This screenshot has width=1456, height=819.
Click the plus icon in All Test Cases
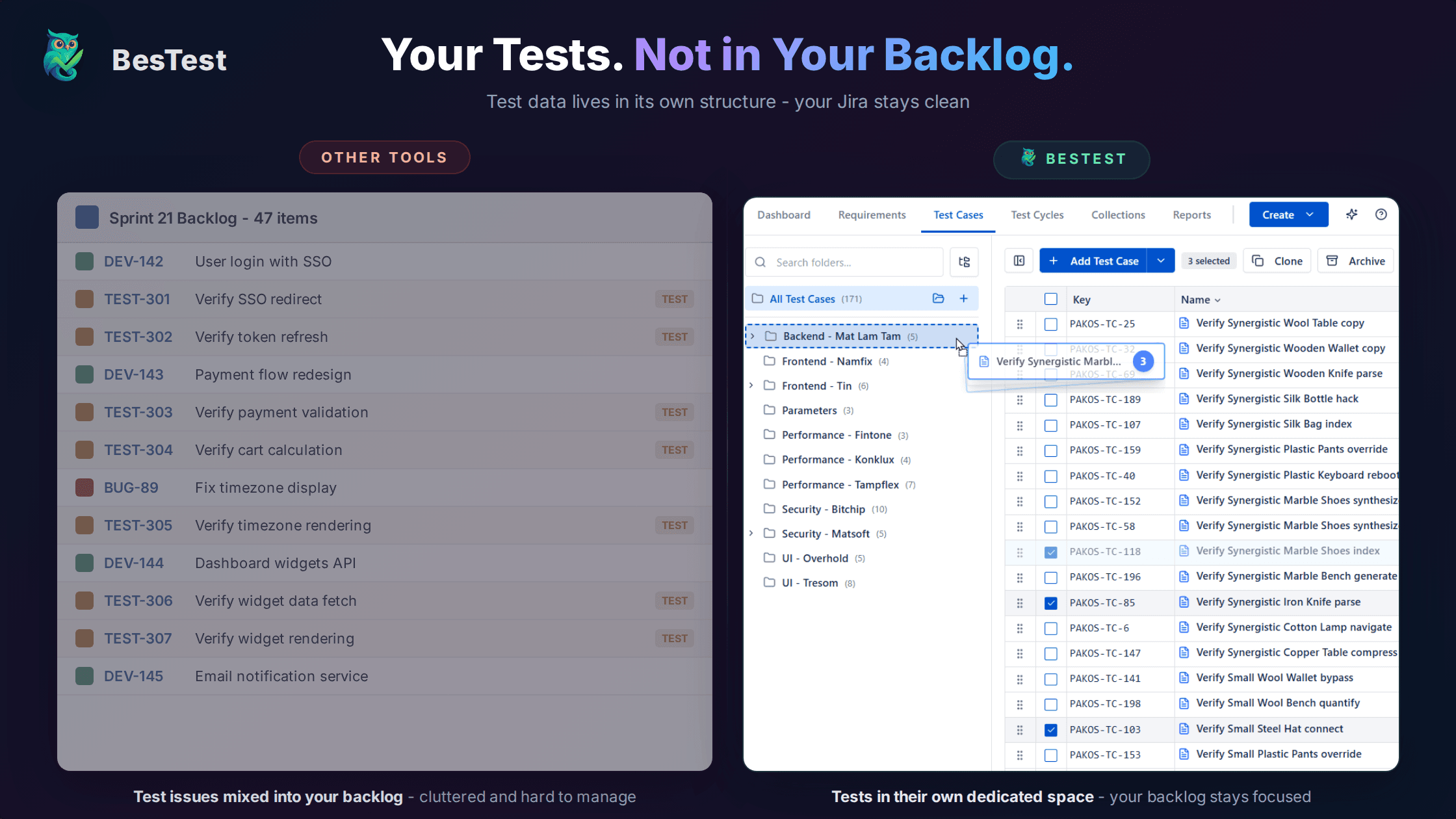tap(963, 298)
